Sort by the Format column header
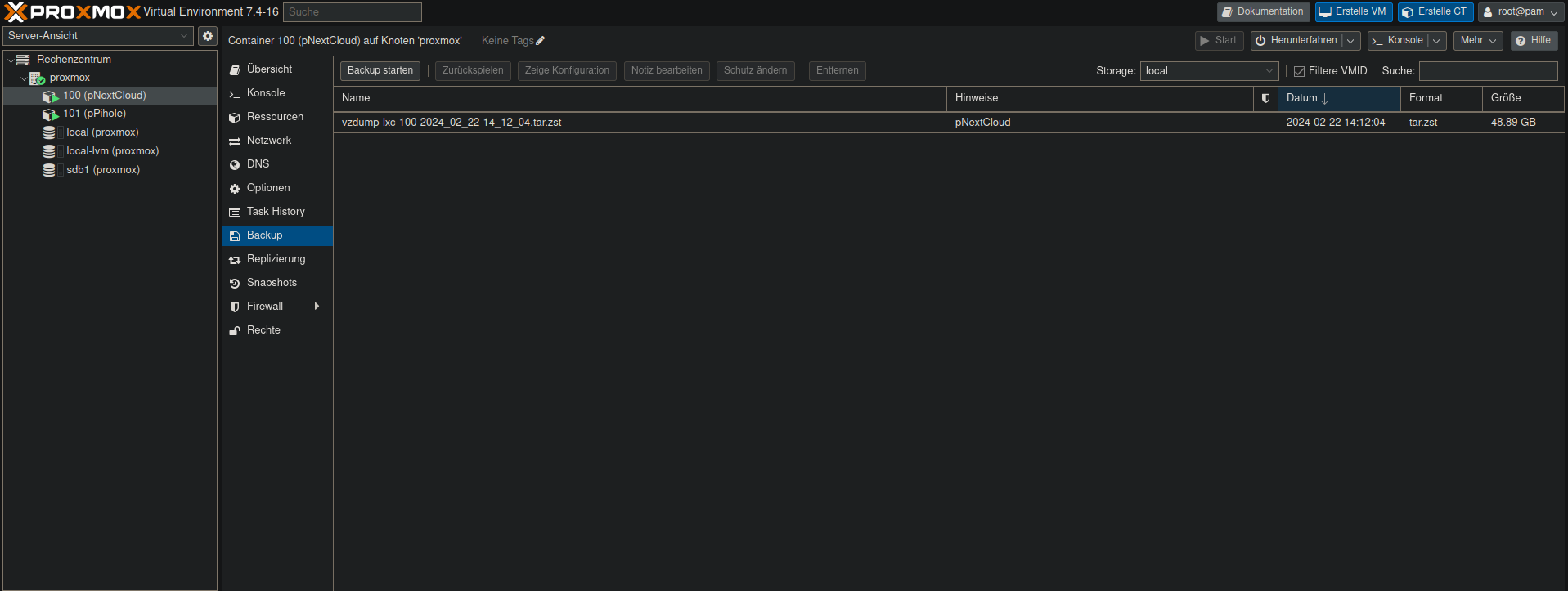1568x591 pixels. pyautogui.click(x=1441, y=98)
